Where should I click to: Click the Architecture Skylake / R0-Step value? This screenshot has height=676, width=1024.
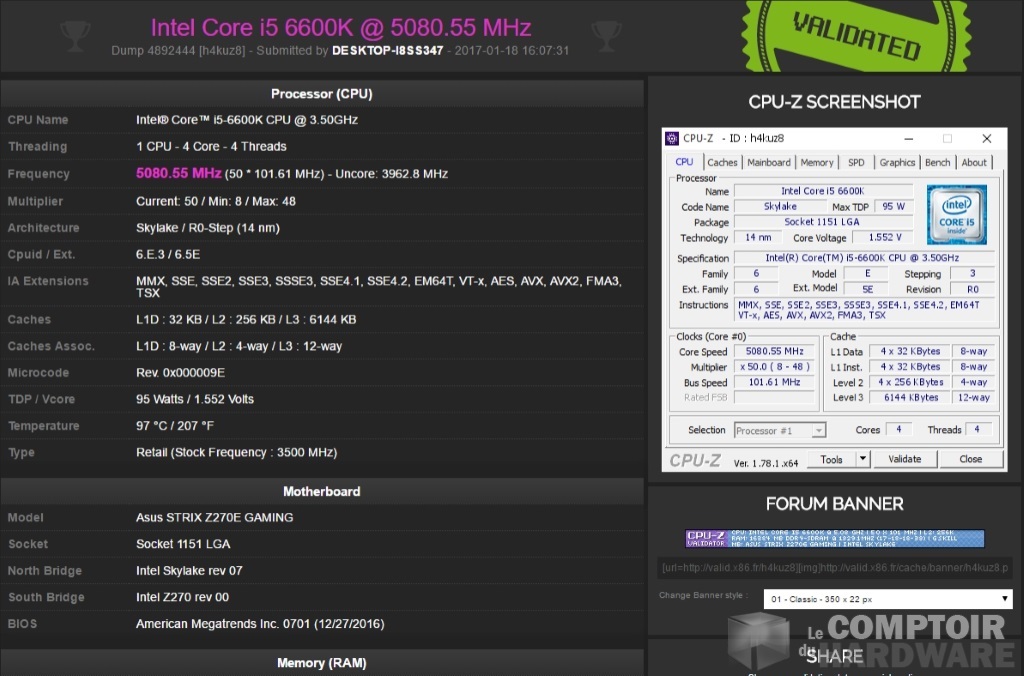[208, 228]
